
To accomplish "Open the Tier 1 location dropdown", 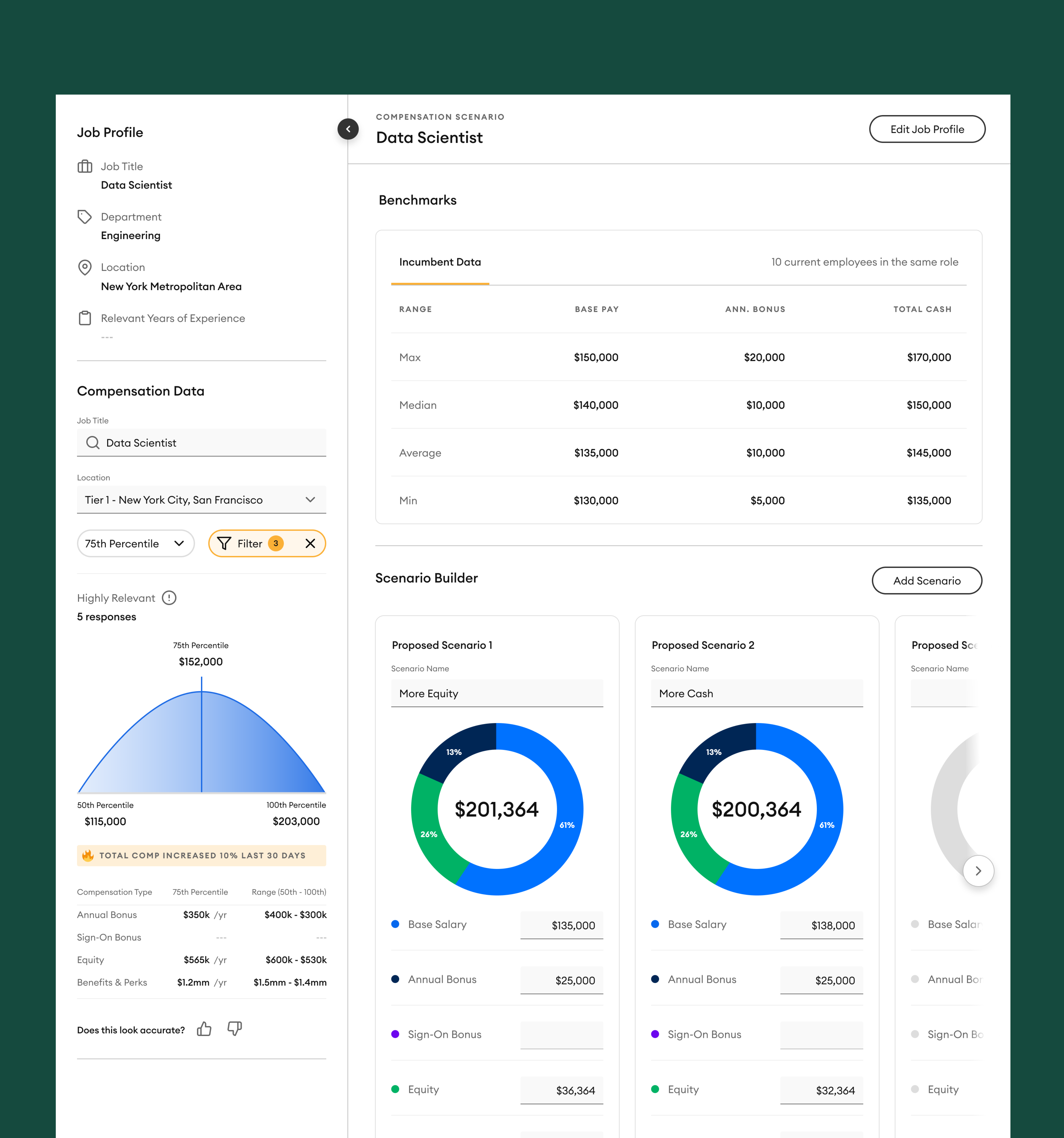I will tap(202, 500).
